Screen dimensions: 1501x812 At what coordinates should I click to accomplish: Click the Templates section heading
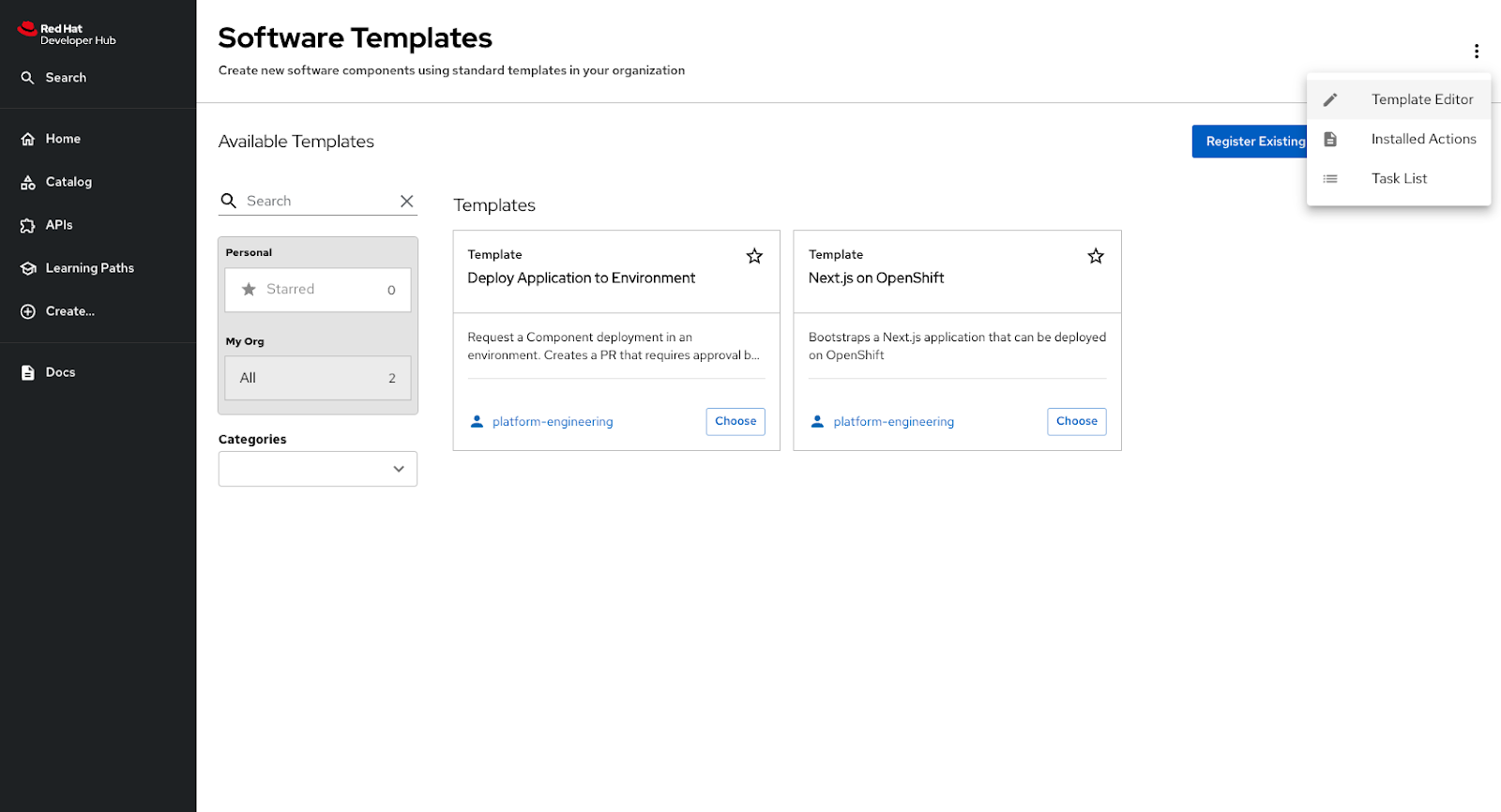pyautogui.click(x=494, y=205)
